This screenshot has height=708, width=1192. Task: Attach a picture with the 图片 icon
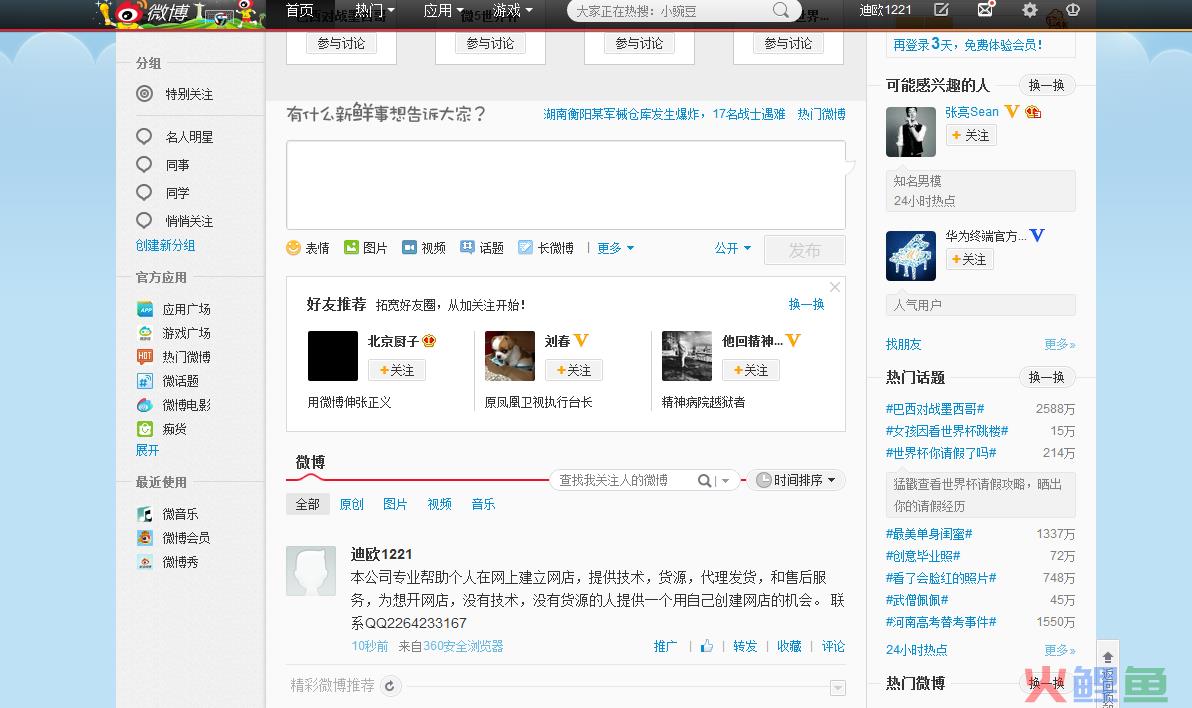point(351,247)
